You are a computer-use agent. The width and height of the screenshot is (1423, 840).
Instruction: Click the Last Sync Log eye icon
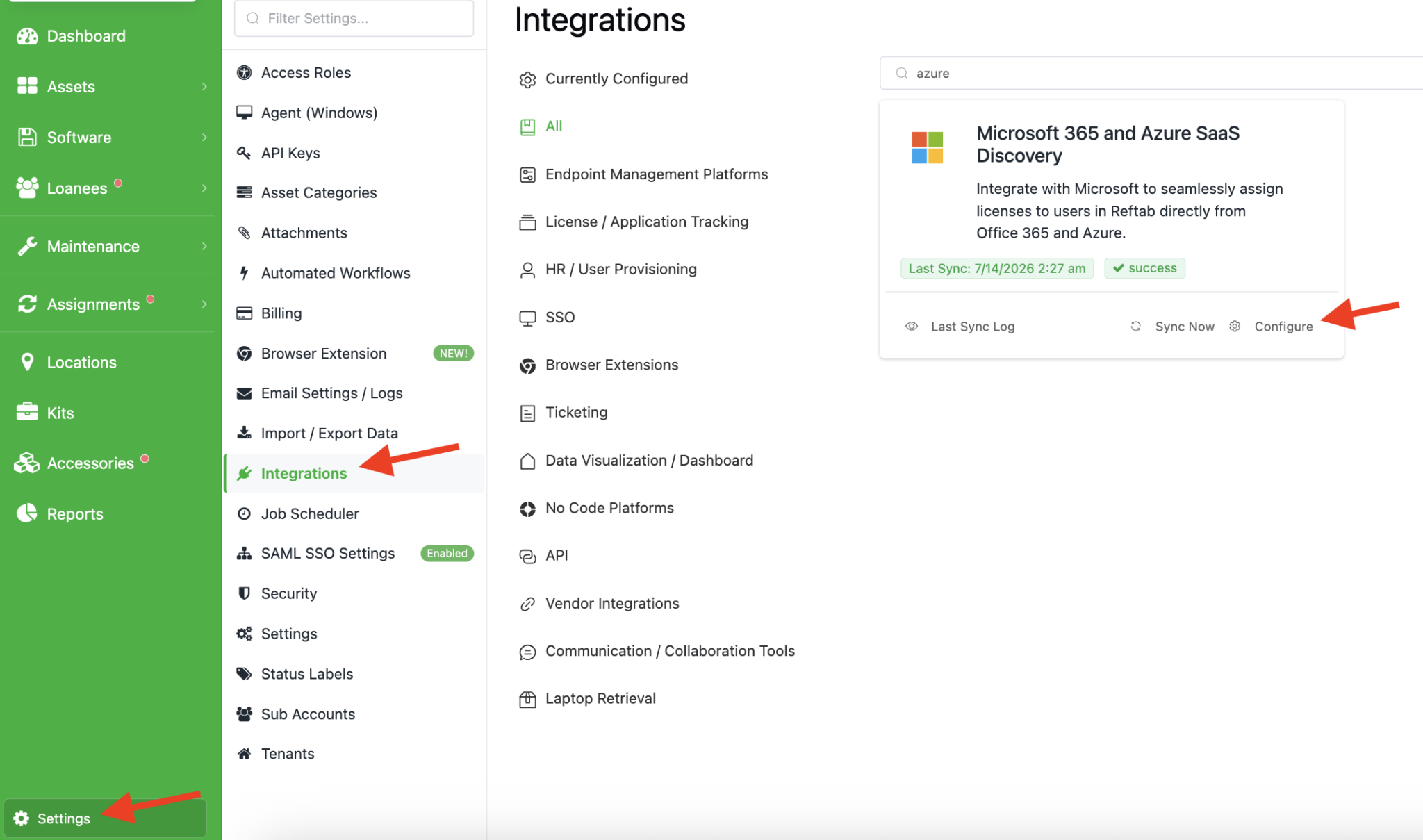pos(912,327)
